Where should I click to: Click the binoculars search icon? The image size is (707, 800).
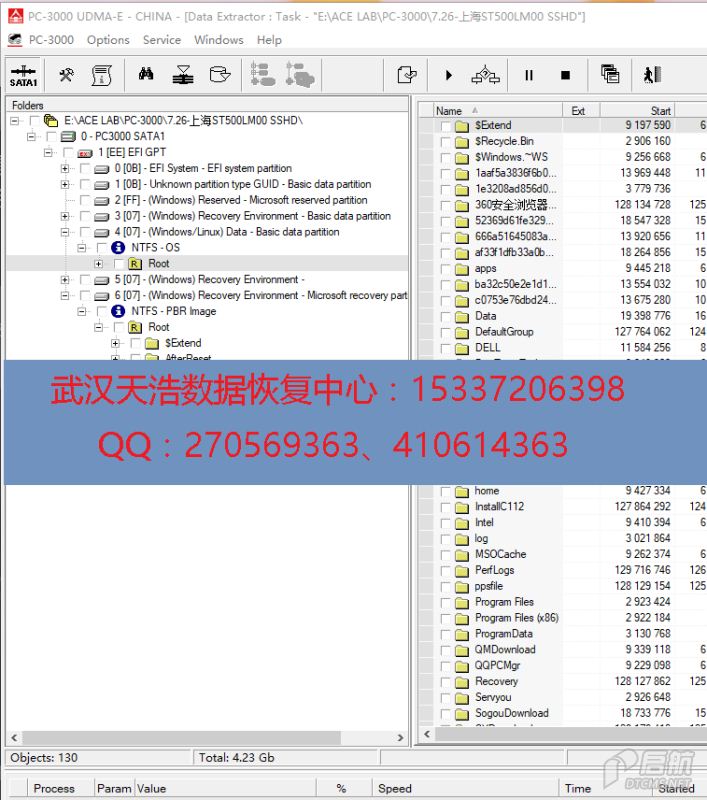click(x=146, y=75)
